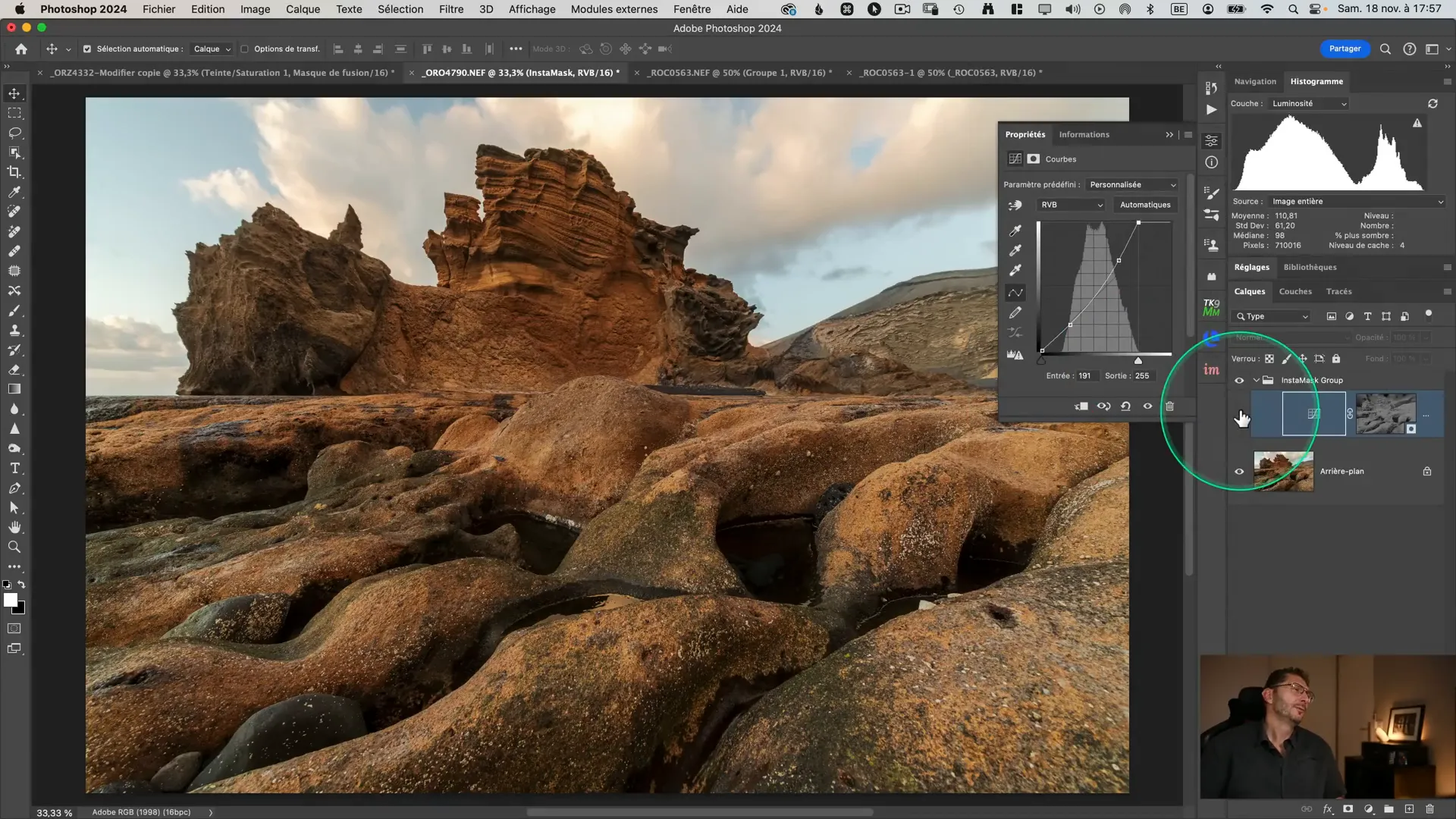This screenshot has height=819, width=1456.
Task: Click the on-image adjustment hand tool
Action: click(1015, 205)
